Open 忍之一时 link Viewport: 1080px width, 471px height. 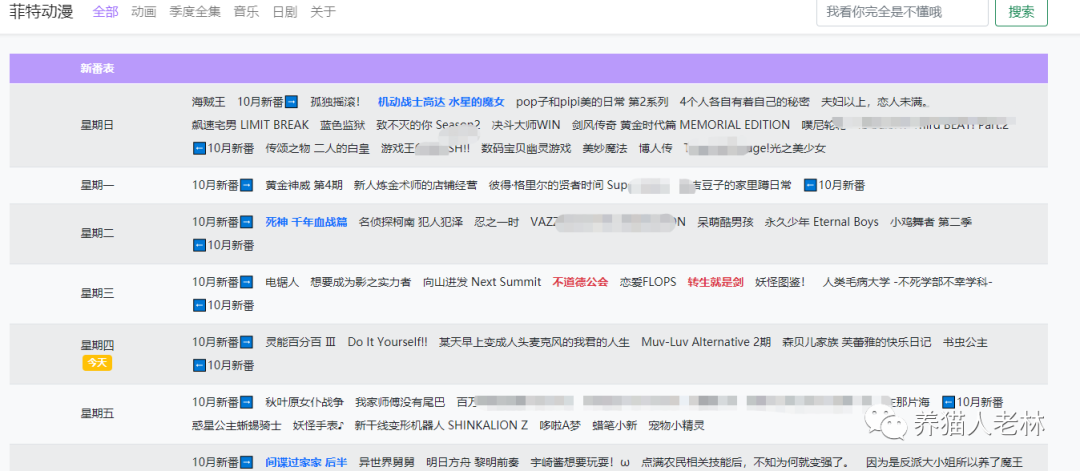497,222
